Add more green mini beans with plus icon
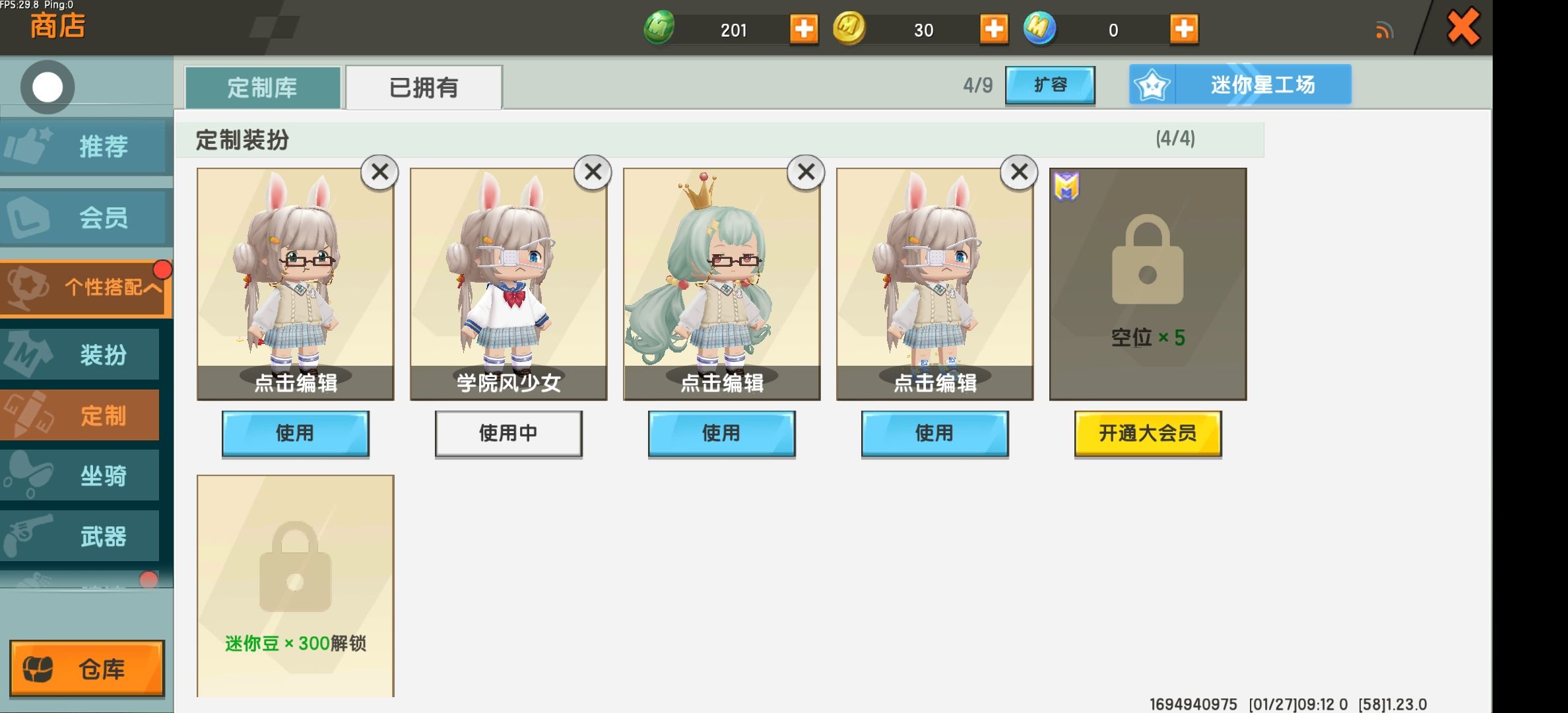The width and height of the screenshot is (1568, 713). [804, 29]
